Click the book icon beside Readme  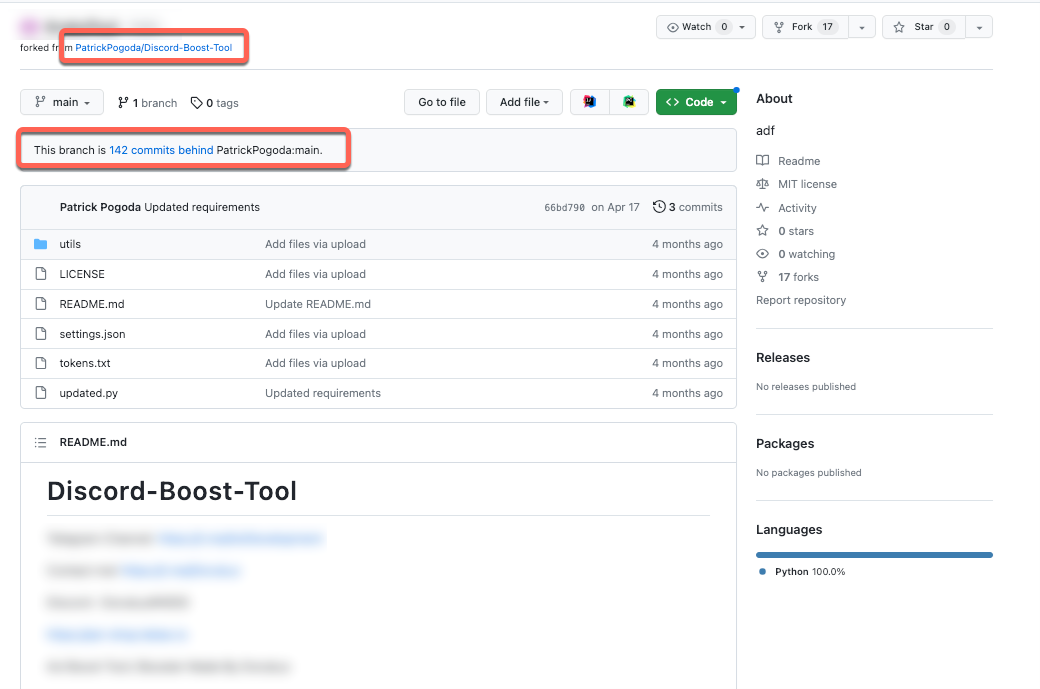[x=763, y=160]
